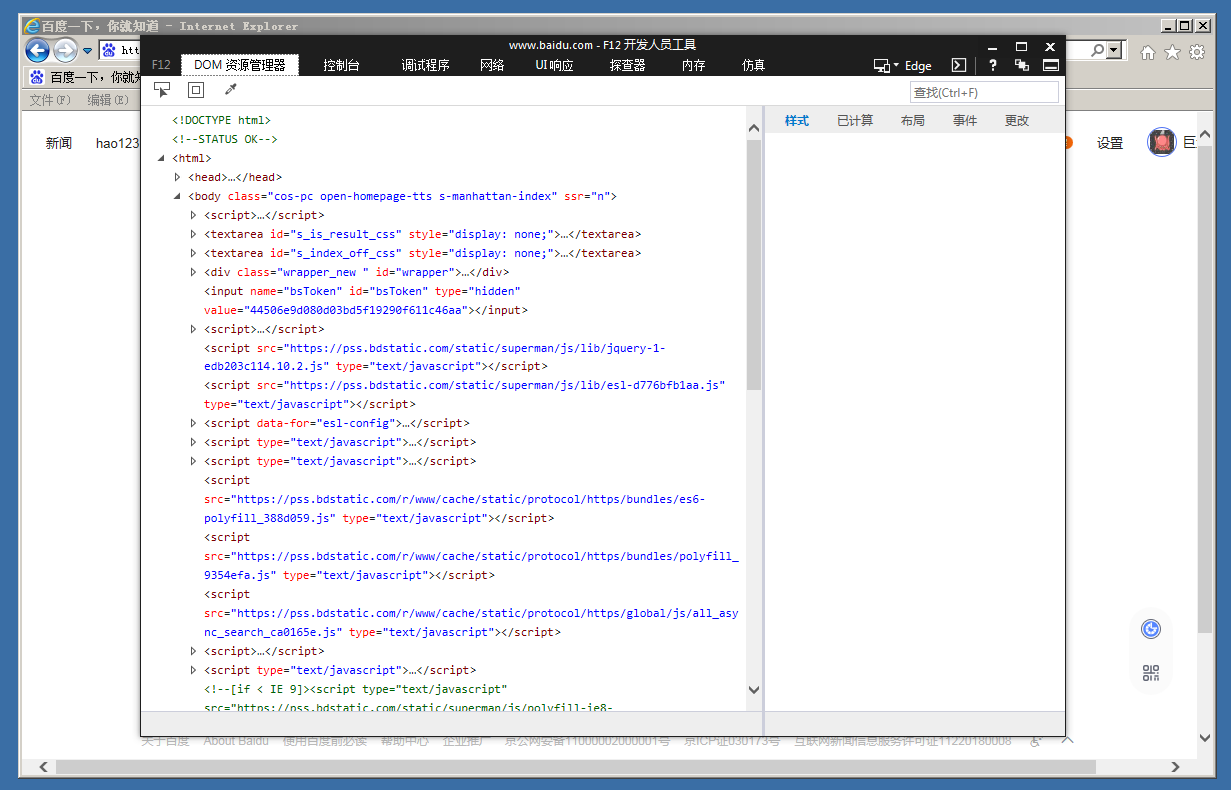This screenshot has width=1231, height=790.
Task: Open the 新闻 link on Baidu page
Action: click(59, 143)
